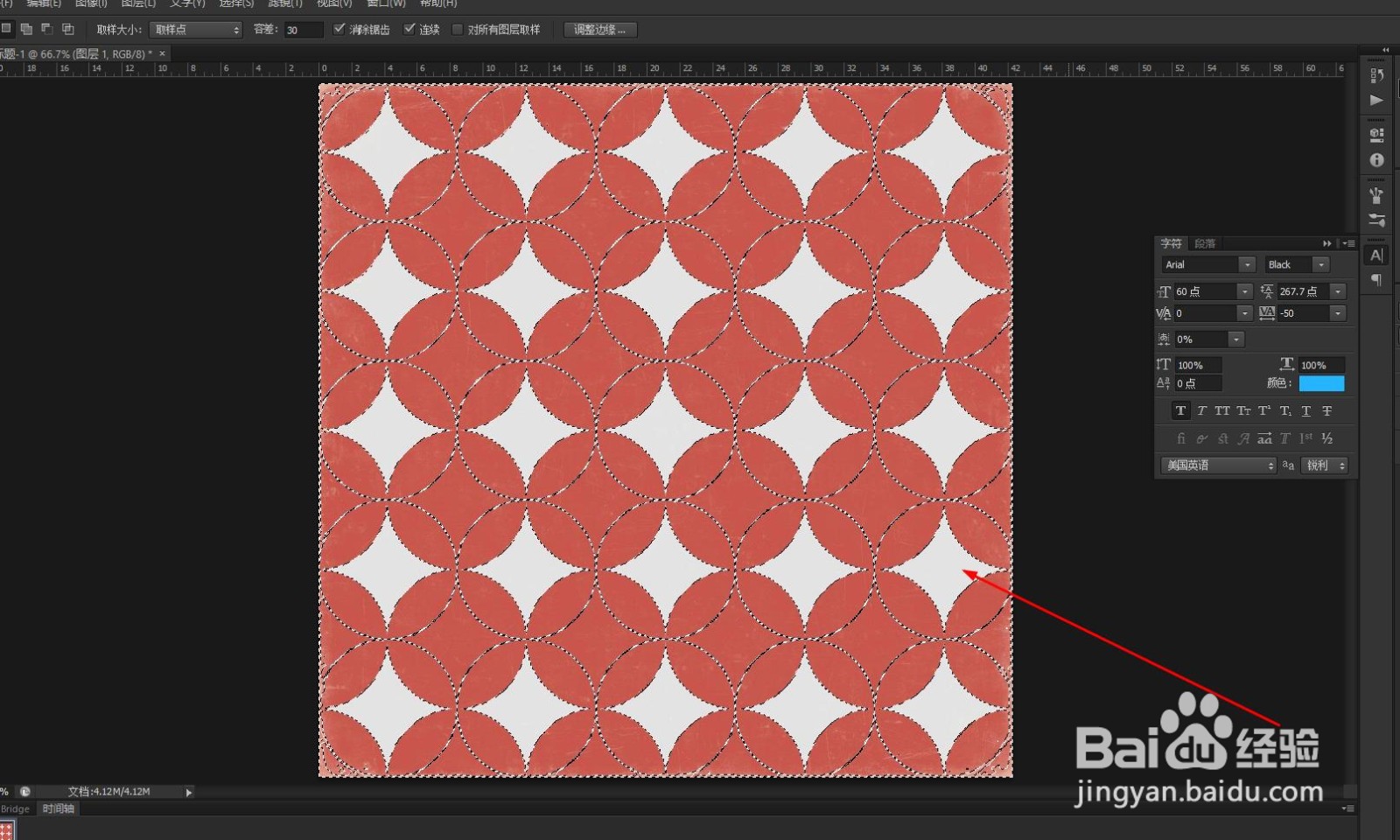
Task: Open the tracking dropdown showing -50
Action: point(1338,313)
